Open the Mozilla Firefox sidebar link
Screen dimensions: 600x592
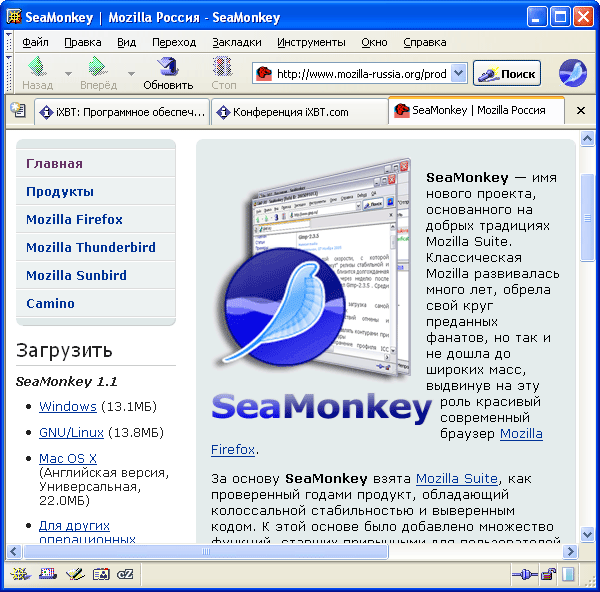click(74, 220)
